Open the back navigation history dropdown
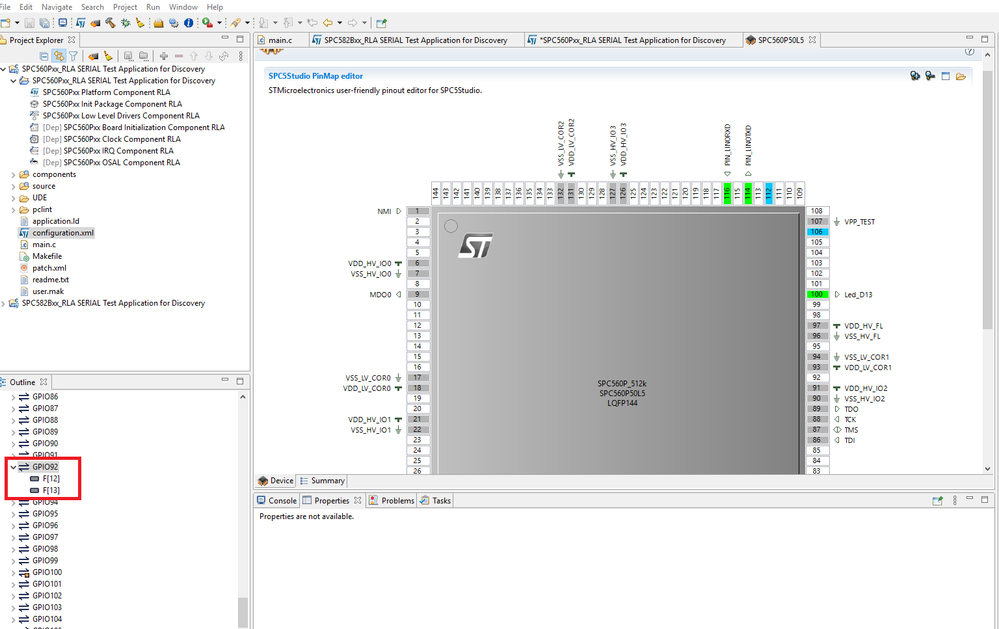Viewport: 999px width, 629px height. 340,23
